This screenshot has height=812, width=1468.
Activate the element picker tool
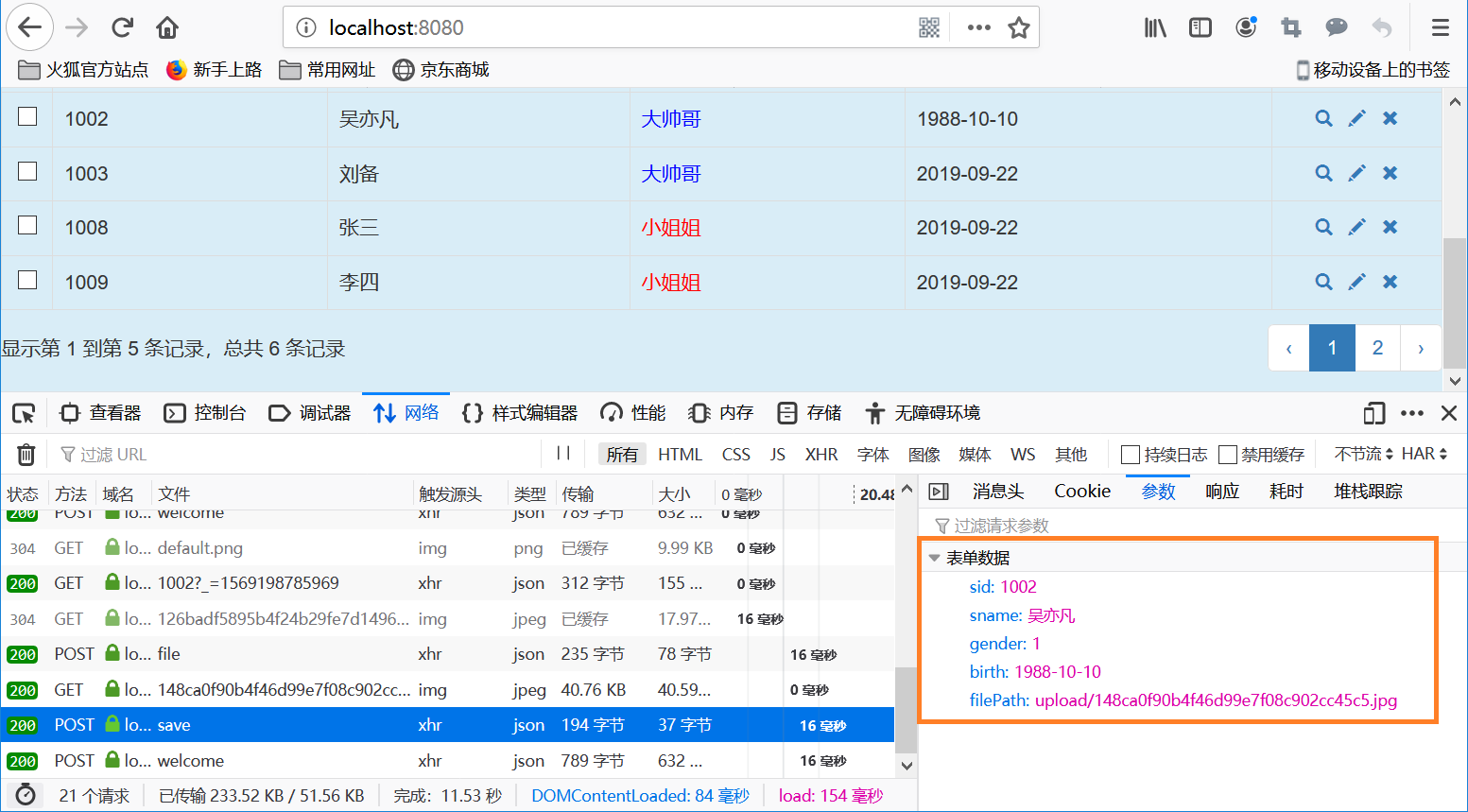click(24, 413)
